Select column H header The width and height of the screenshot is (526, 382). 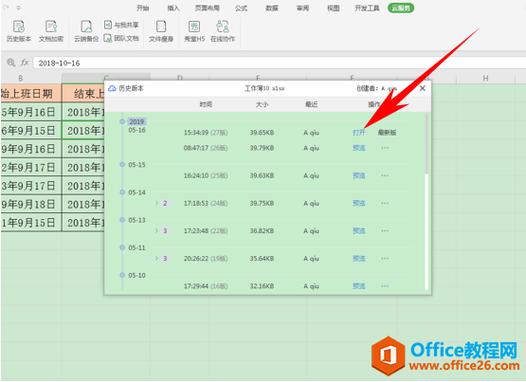pyautogui.click(x=485, y=78)
